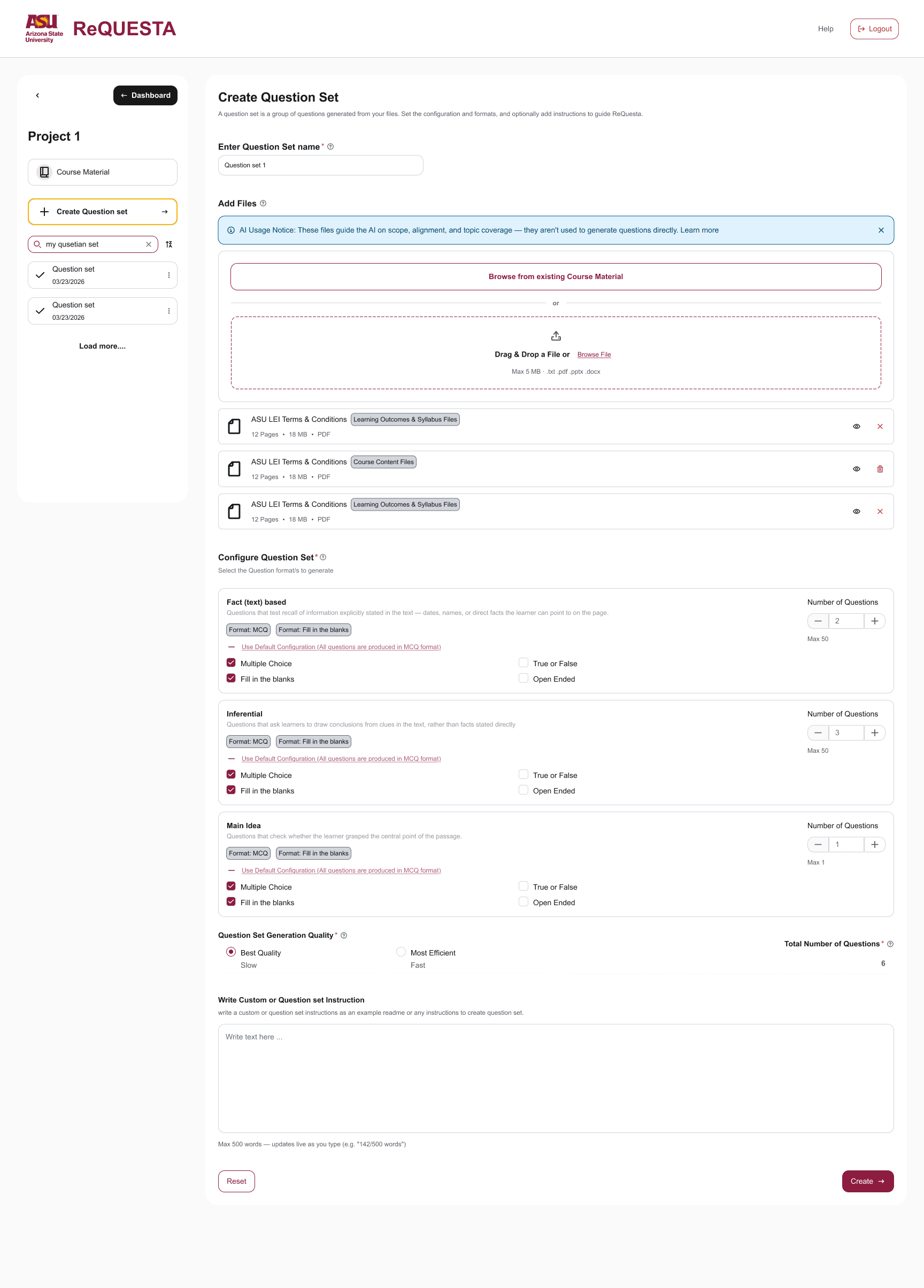The image size is (924, 1288).
Task: Decrease Main Idea number of questions
Action: (818, 845)
